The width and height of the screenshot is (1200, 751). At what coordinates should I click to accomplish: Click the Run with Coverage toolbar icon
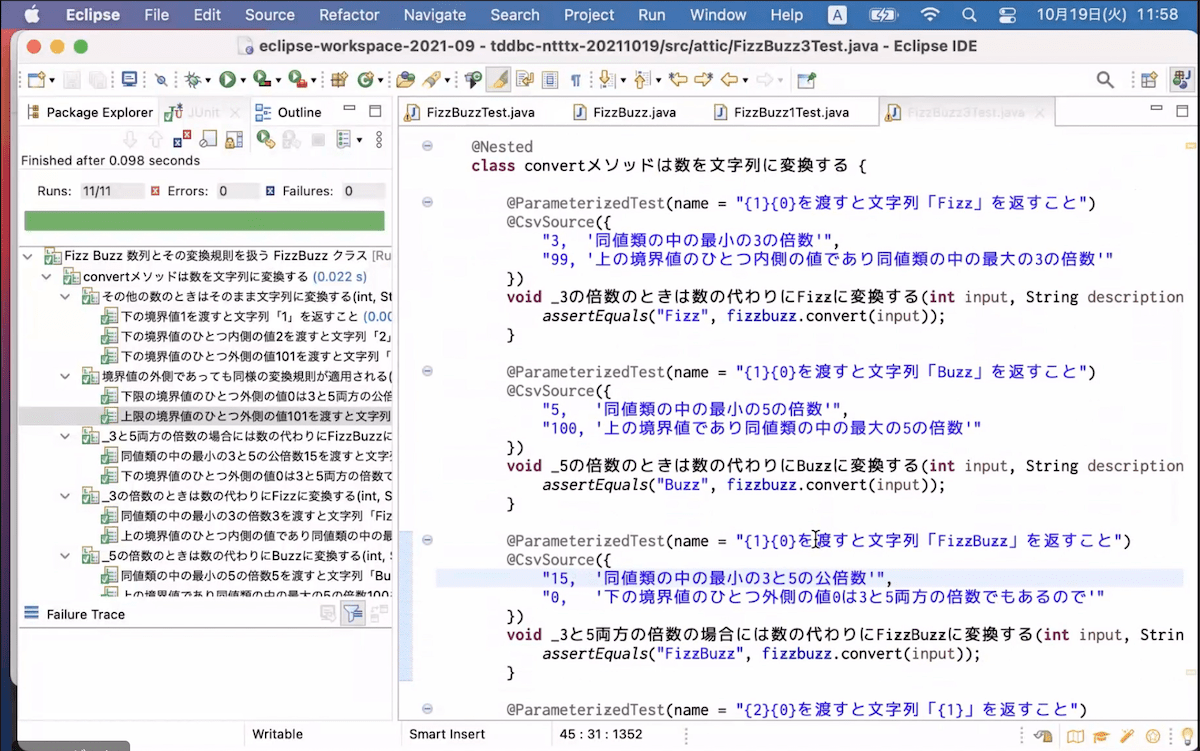click(261, 80)
